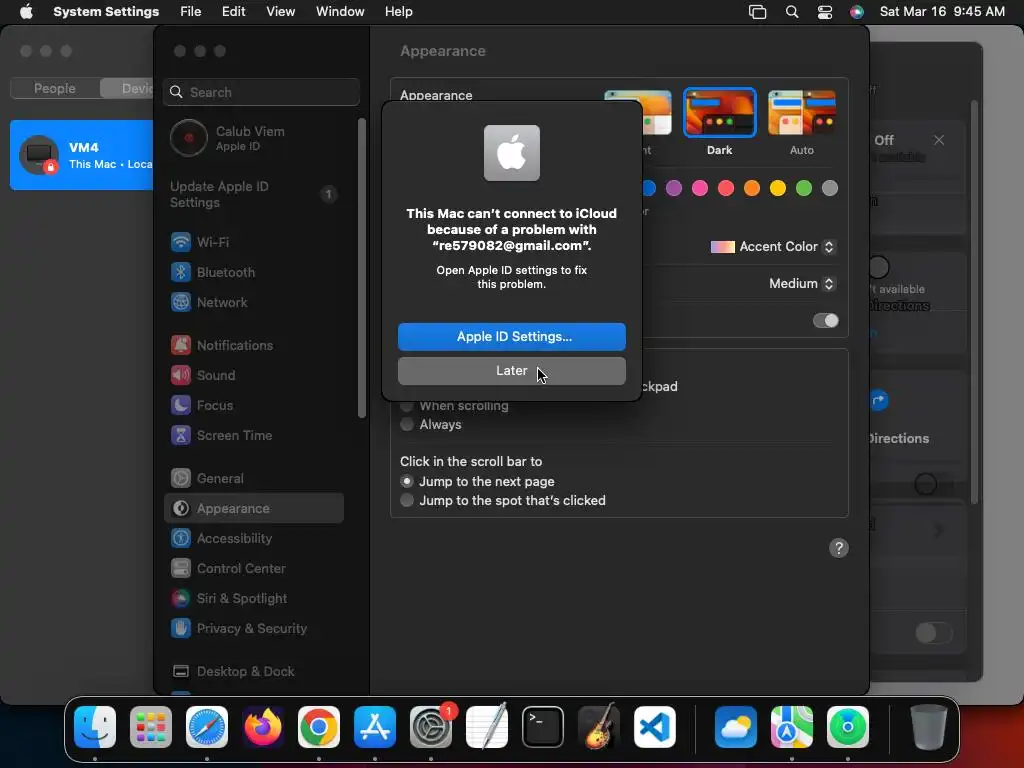
Task: Open the Edit menu
Action: coord(233,12)
